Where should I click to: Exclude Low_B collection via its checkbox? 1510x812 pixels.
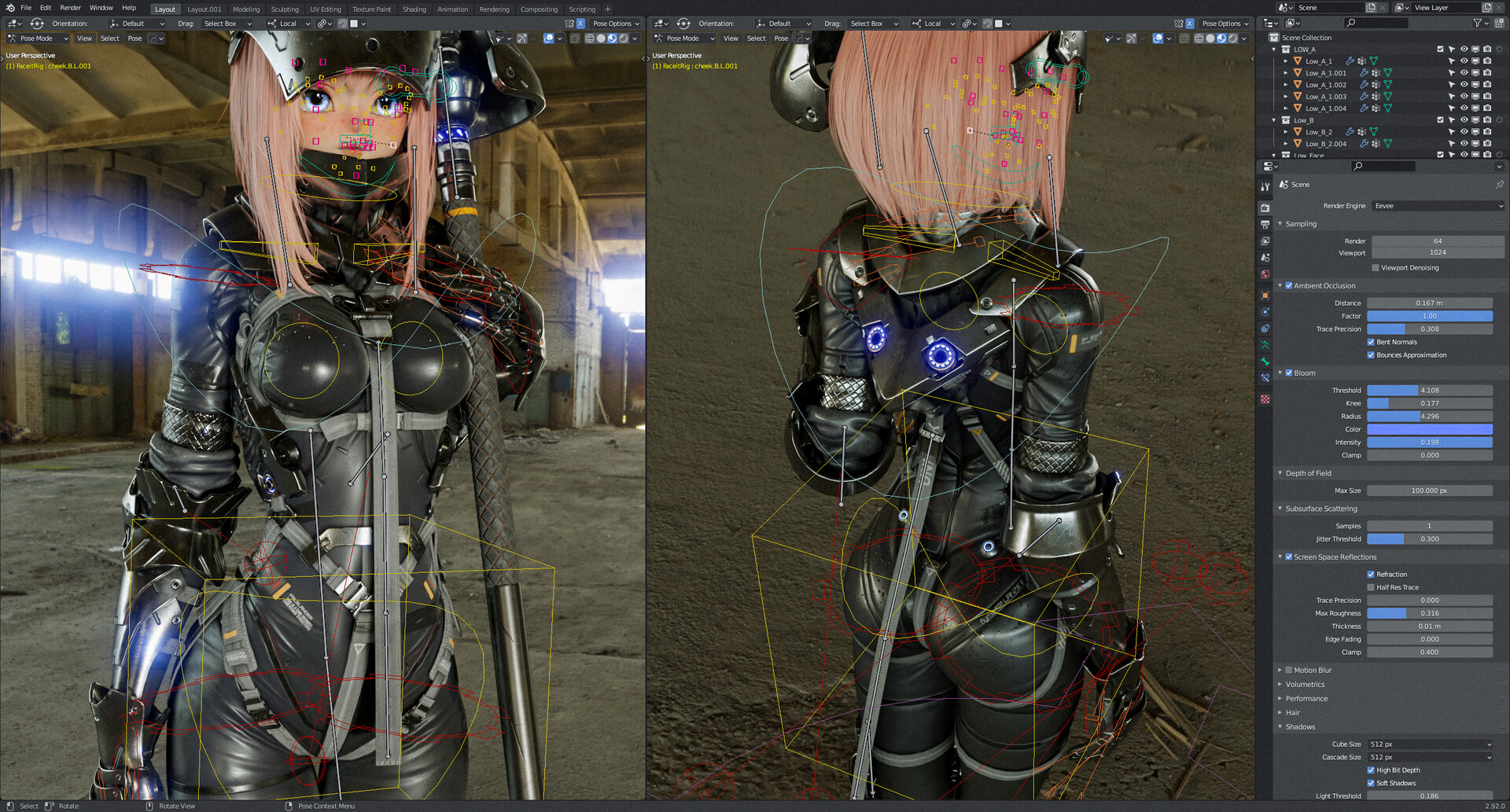click(1440, 119)
